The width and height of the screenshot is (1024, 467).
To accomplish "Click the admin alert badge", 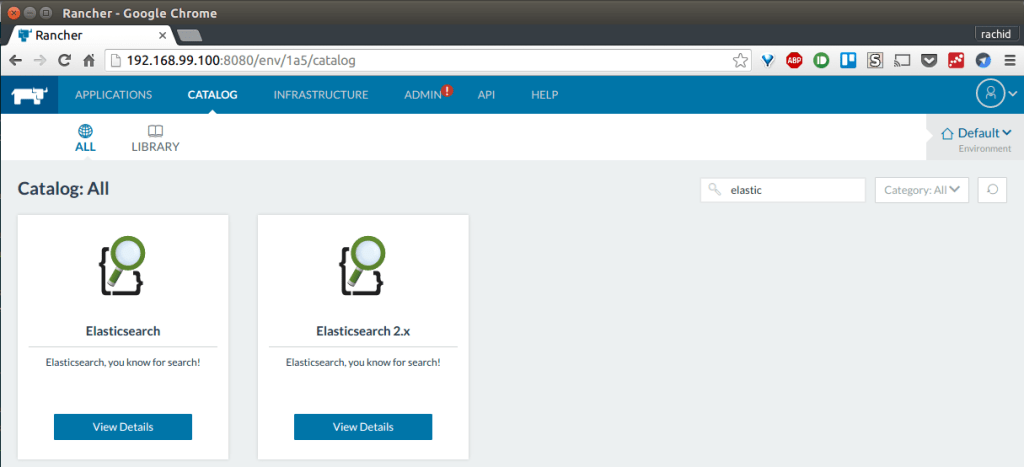I will tap(447, 91).
